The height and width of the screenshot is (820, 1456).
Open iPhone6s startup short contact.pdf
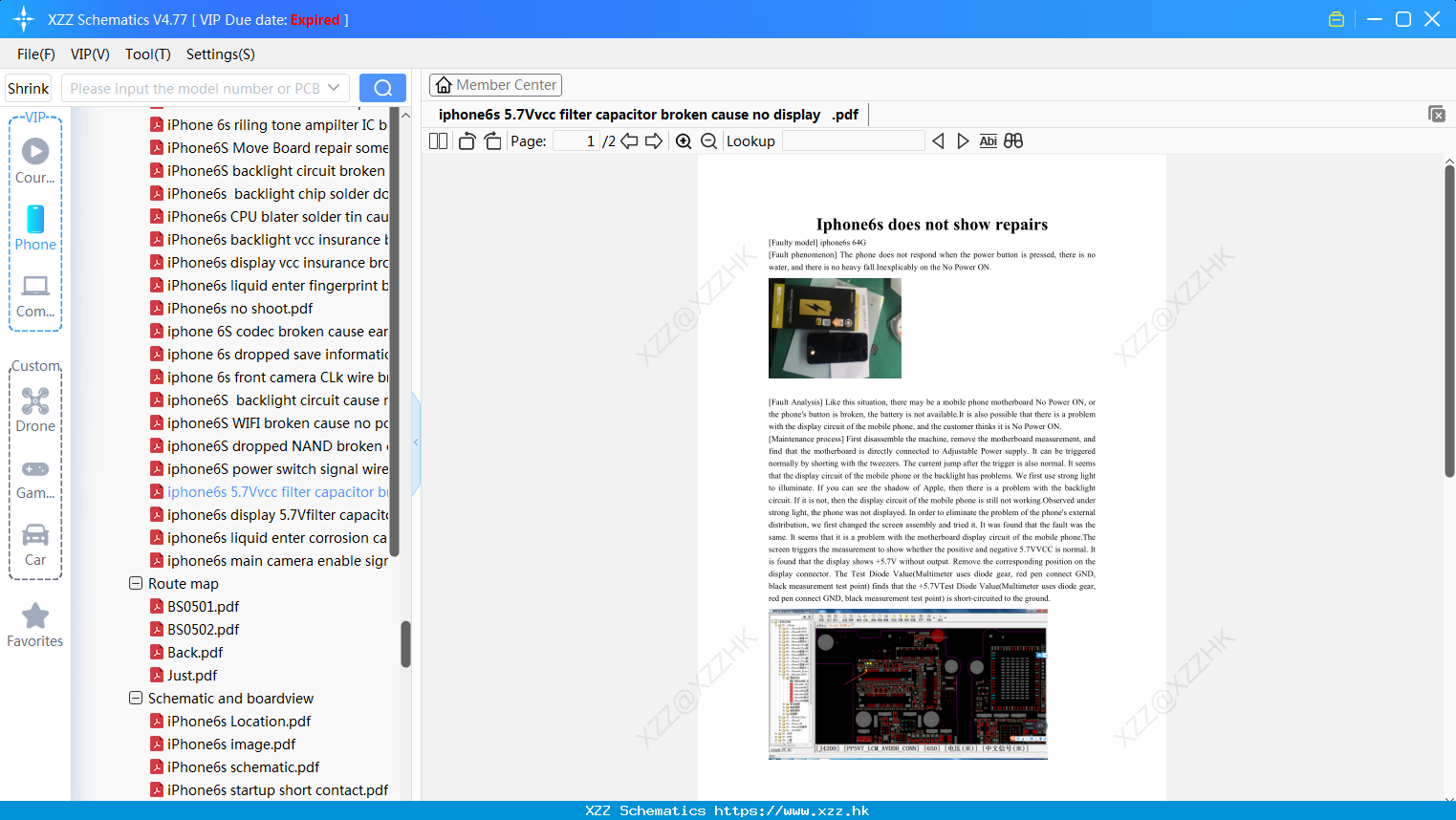(x=269, y=789)
